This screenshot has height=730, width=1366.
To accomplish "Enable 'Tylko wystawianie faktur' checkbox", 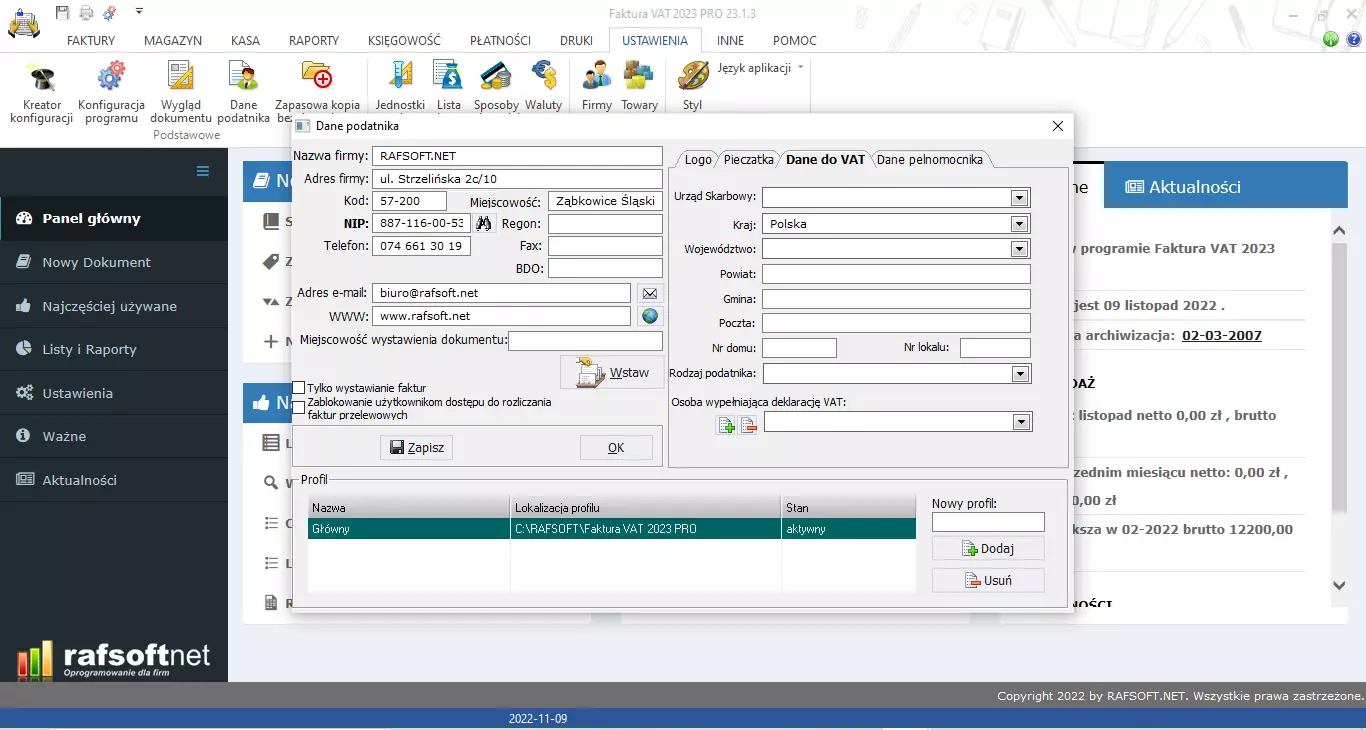I will (299, 388).
